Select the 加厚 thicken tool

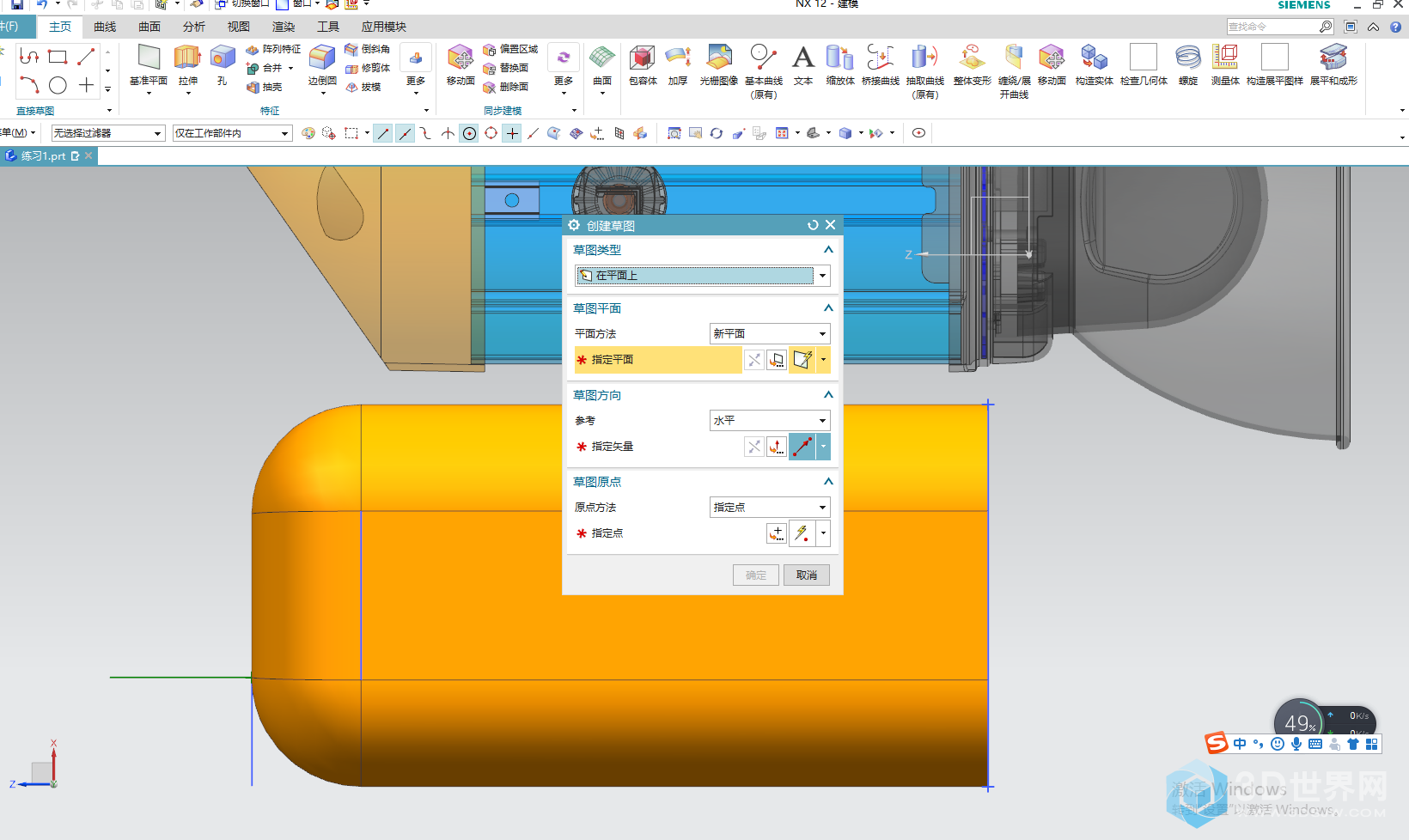(678, 64)
